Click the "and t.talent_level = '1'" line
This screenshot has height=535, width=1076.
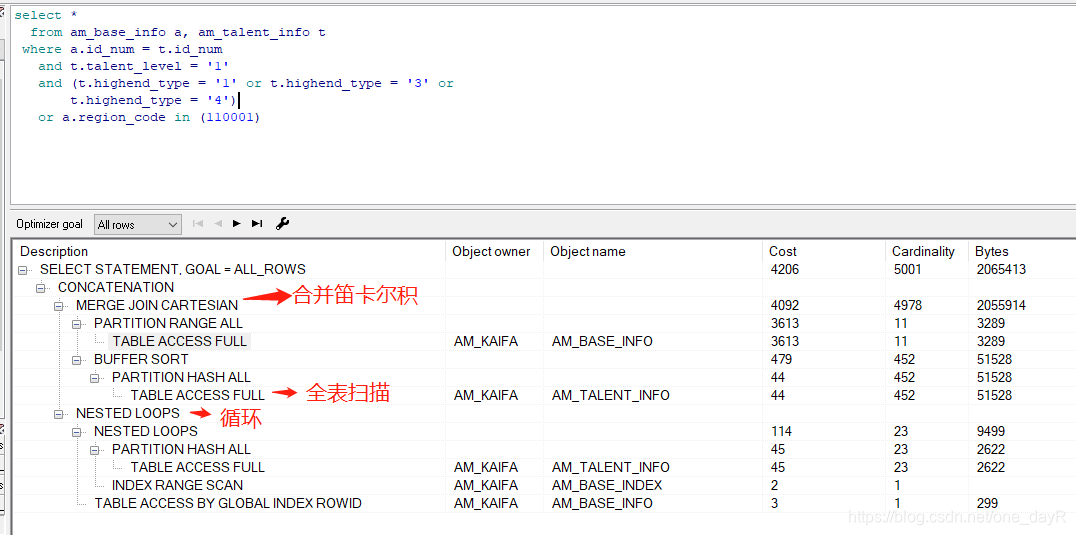pyautogui.click(x=133, y=67)
